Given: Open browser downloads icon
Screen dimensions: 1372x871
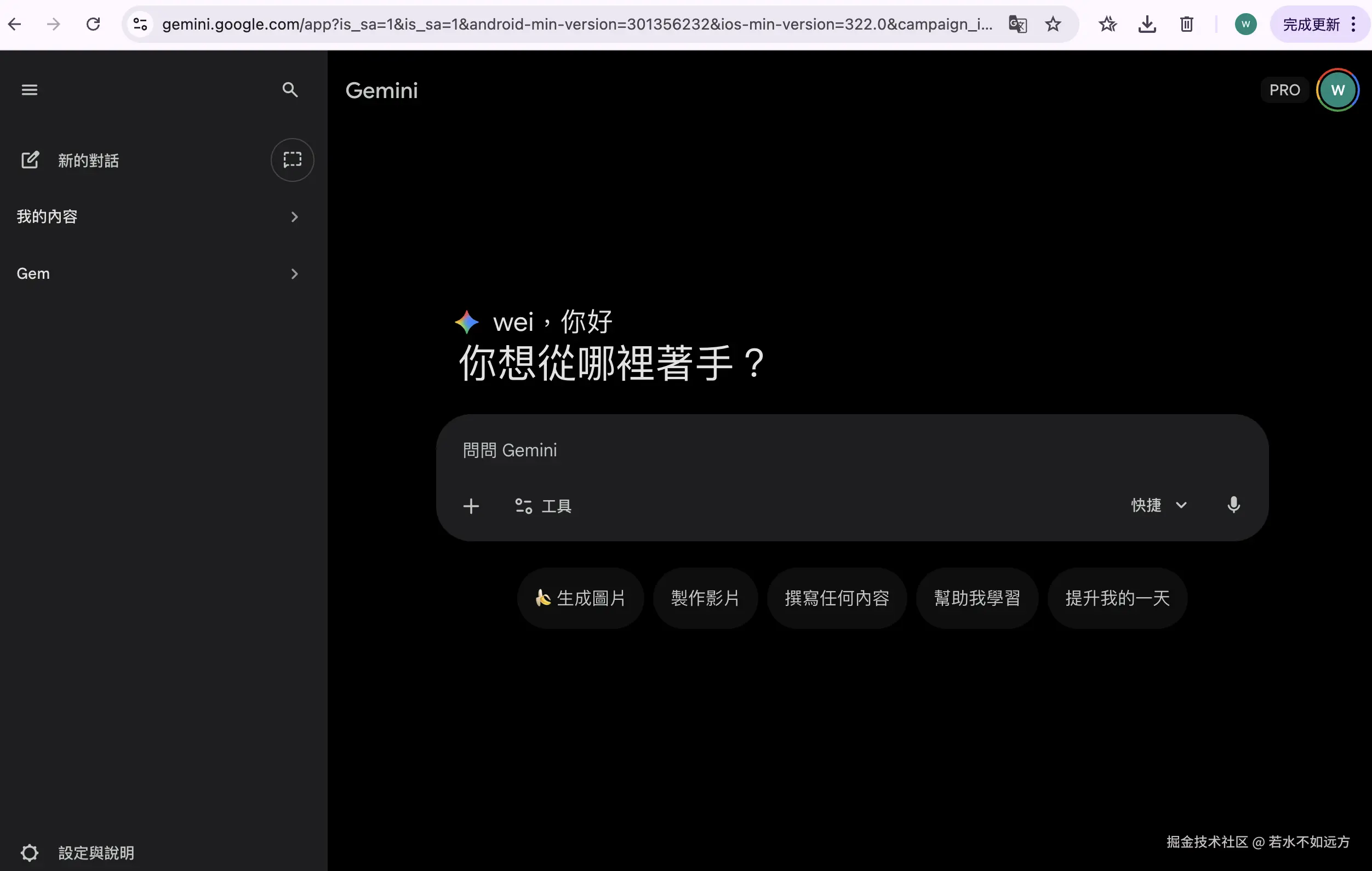Looking at the screenshot, I should (x=1147, y=25).
